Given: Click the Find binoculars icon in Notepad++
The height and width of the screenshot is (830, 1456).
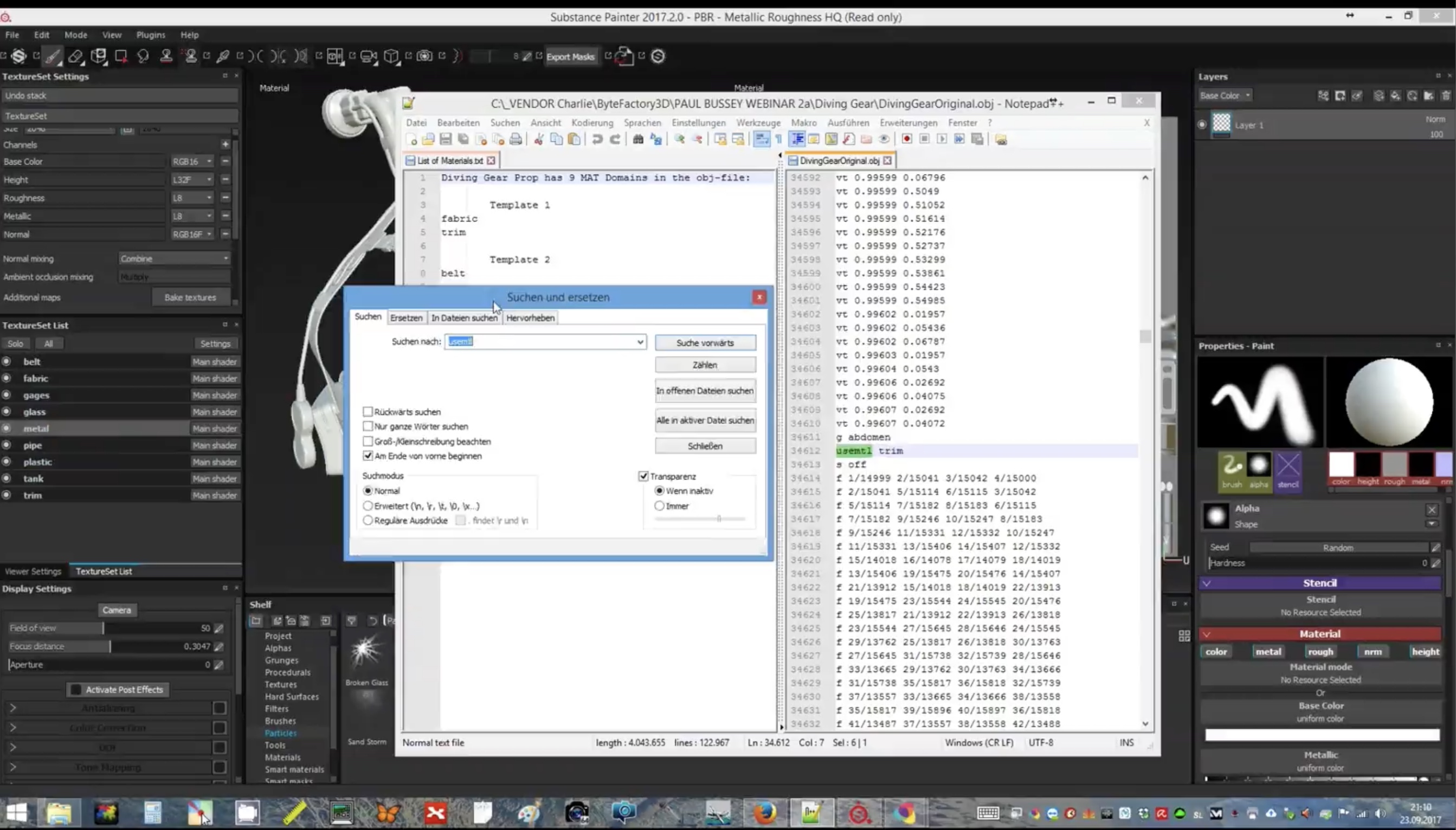Looking at the screenshot, I should pos(638,139).
